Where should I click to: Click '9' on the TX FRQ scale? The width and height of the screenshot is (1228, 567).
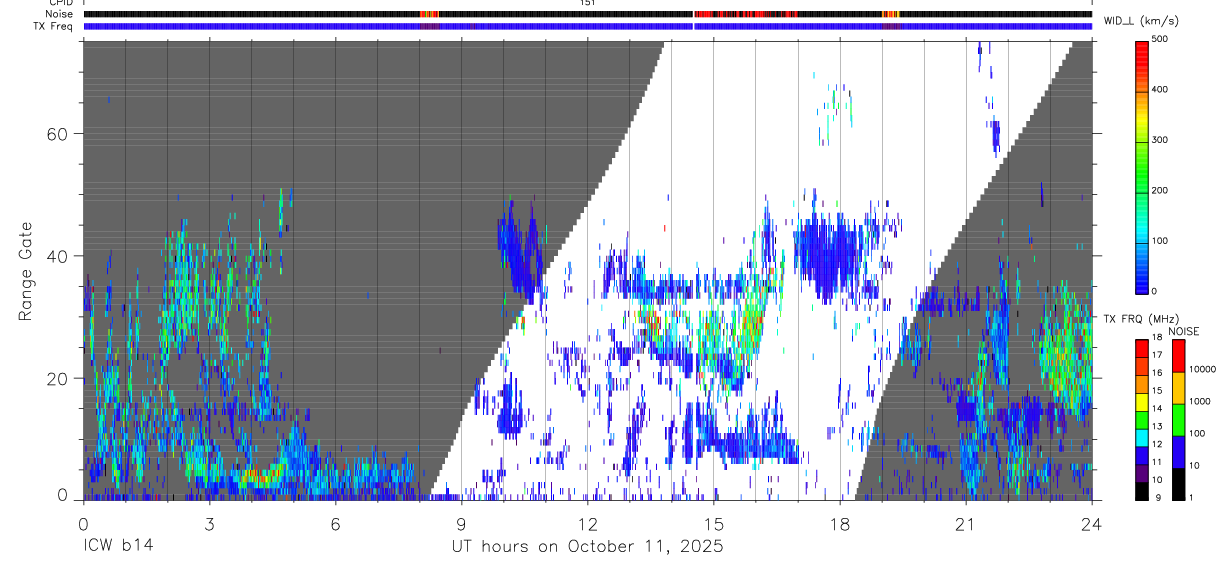[x=1157, y=498]
